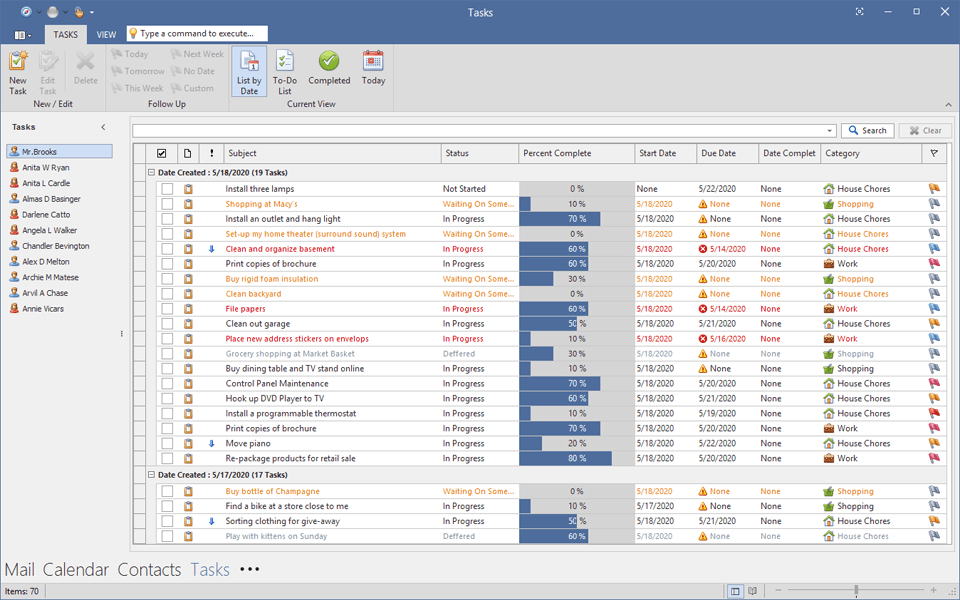Collapse the Date Created 5/17/2020 group
This screenshot has height=600, width=960.
(x=152, y=475)
